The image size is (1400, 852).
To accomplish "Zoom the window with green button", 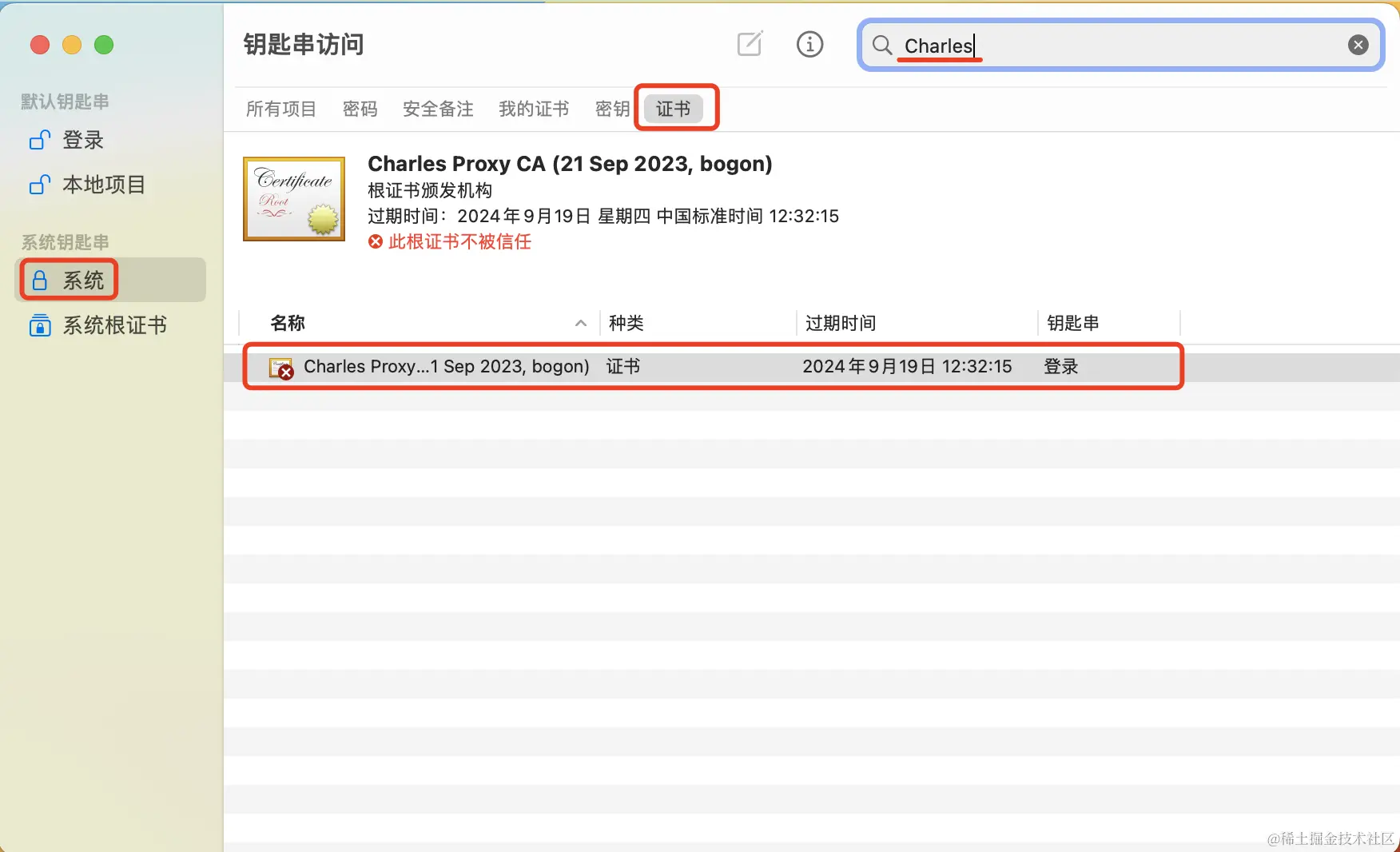I will pos(104,45).
